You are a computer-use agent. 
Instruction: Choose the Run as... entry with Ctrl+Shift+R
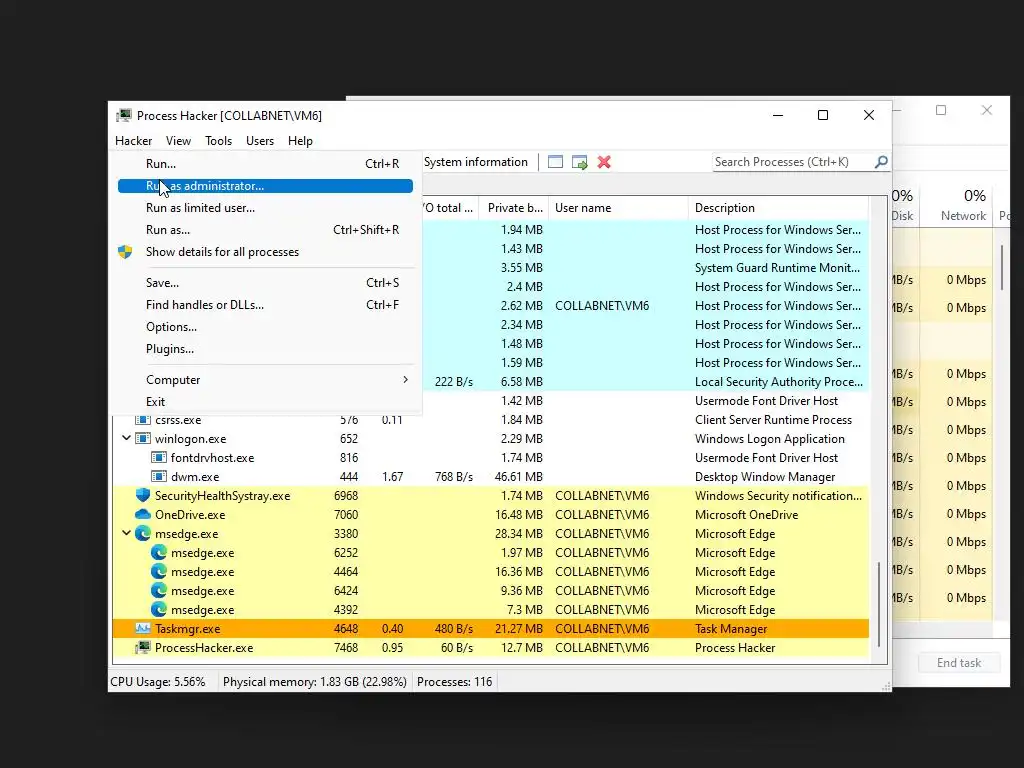(265, 230)
